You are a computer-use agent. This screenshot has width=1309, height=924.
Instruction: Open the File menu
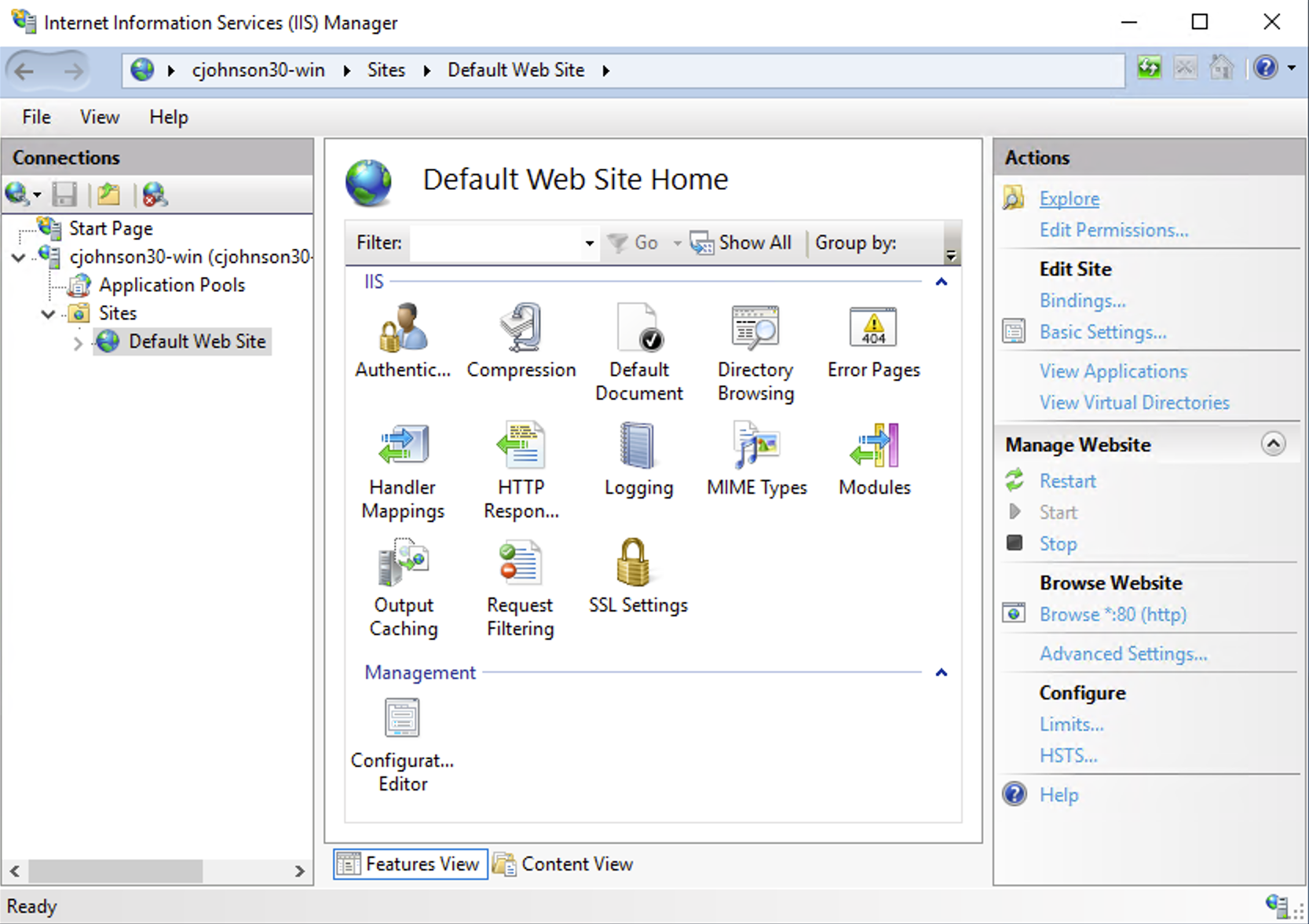[x=37, y=117]
